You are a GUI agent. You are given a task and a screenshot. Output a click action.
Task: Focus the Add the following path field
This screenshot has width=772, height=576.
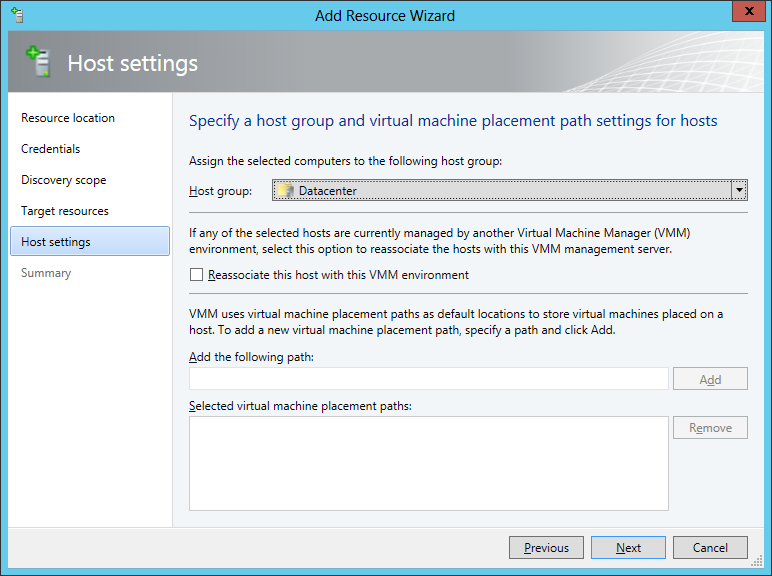(x=429, y=379)
